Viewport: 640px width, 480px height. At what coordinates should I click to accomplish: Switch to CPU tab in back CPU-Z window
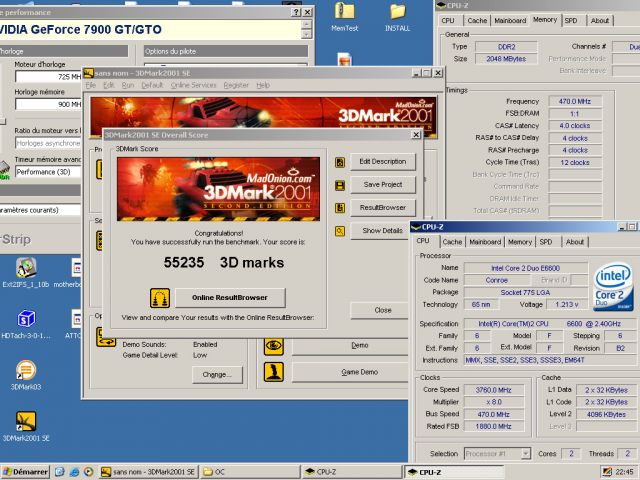point(448,20)
